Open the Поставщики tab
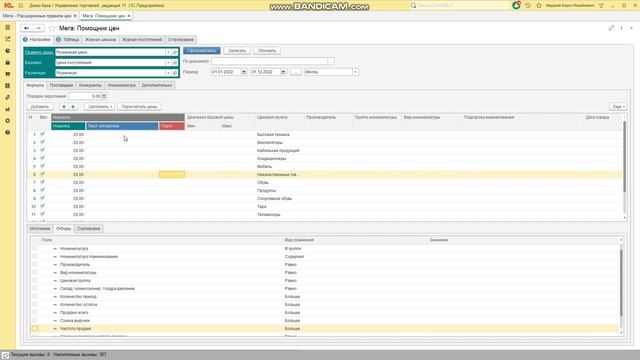This screenshot has width=640, height=360. (x=61, y=85)
